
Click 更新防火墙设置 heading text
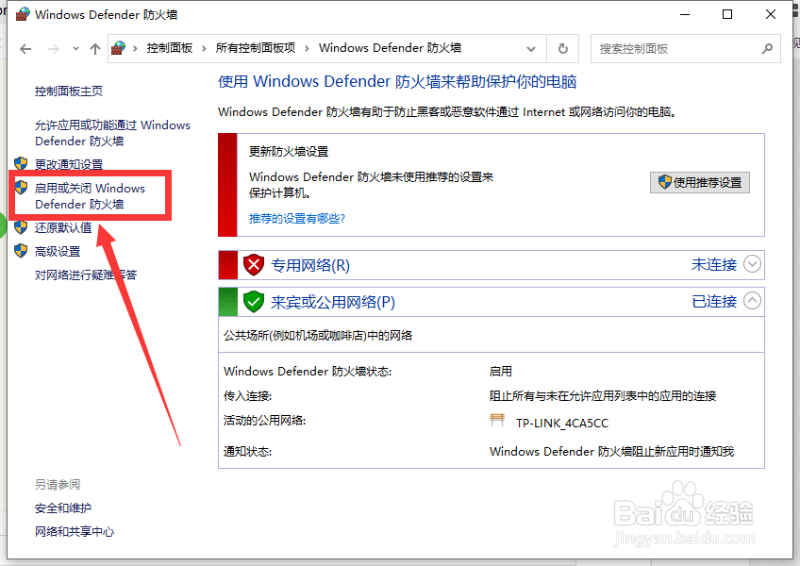289,152
